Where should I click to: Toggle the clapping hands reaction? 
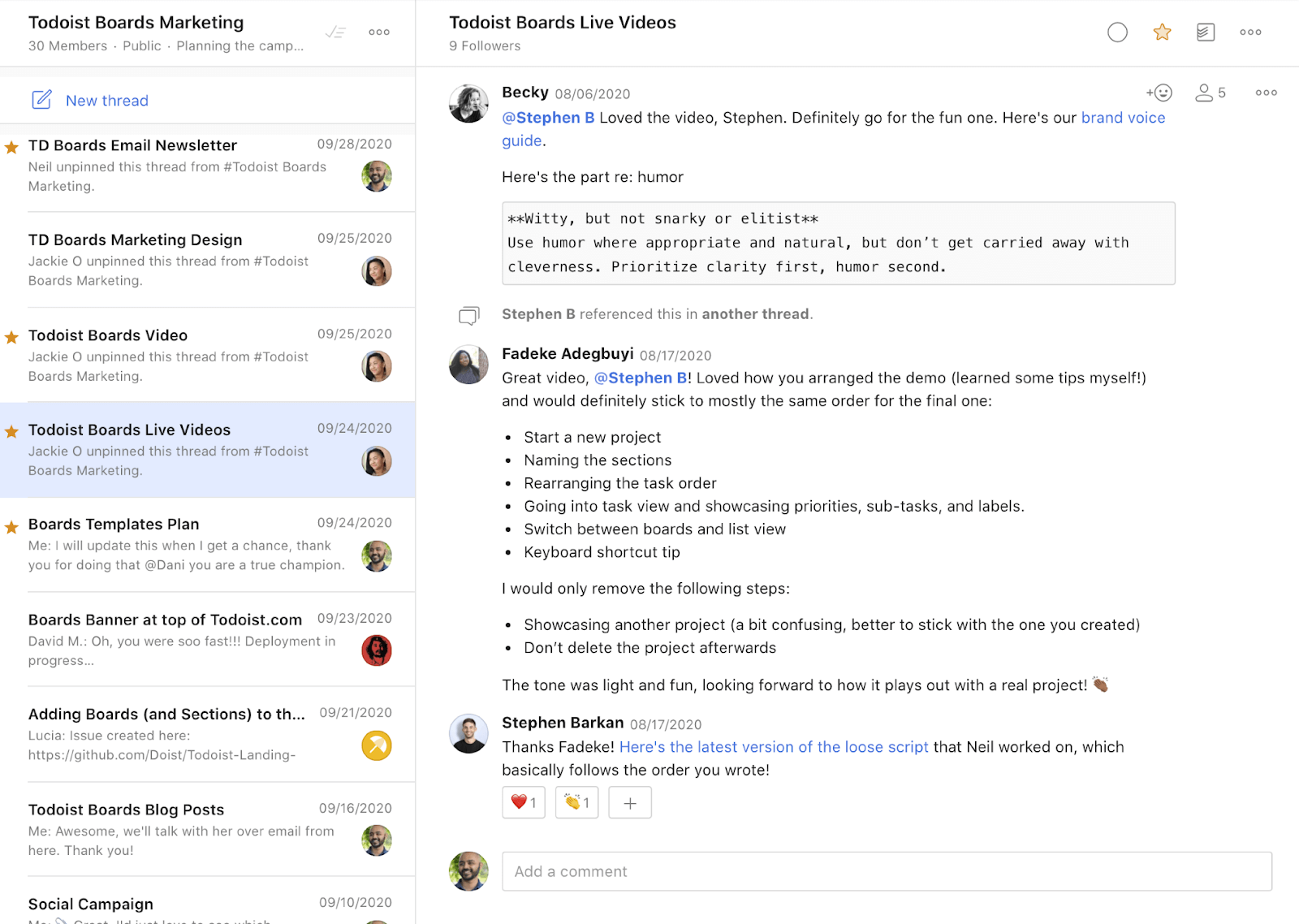[x=576, y=802]
